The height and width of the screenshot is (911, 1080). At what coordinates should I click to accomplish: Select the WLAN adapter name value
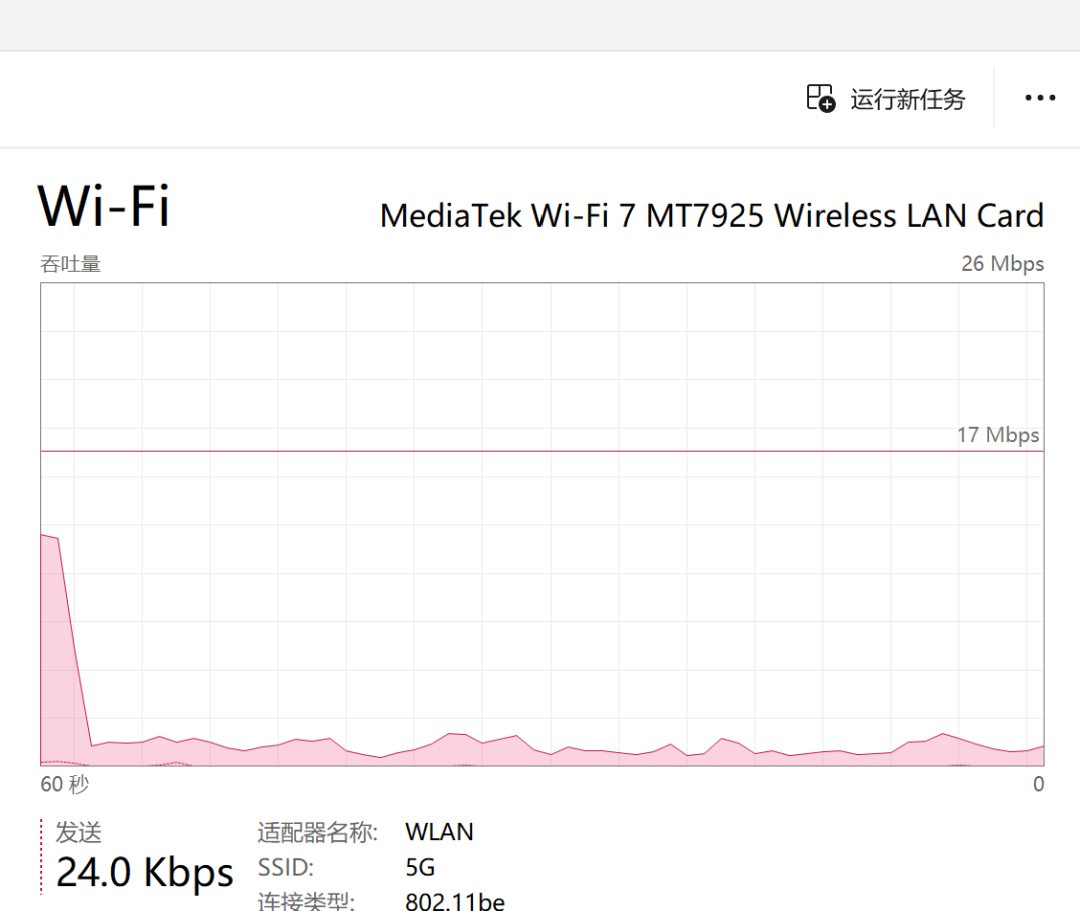[439, 832]
